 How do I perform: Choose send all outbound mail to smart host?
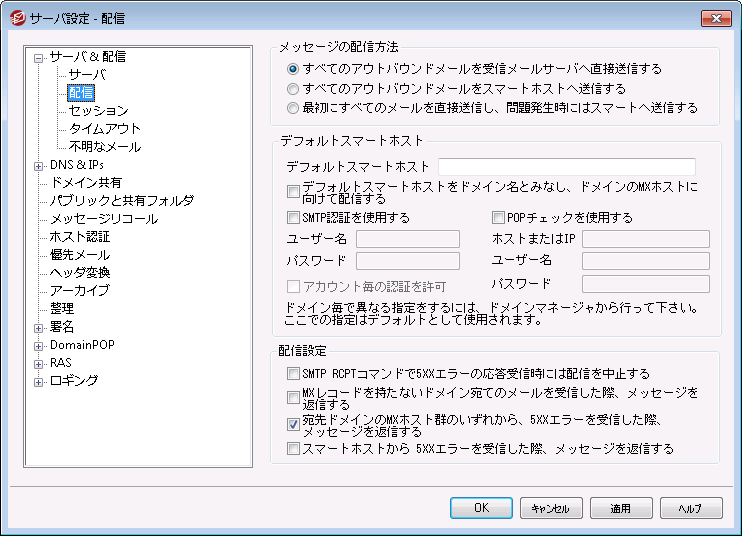[x=292, y=88]
